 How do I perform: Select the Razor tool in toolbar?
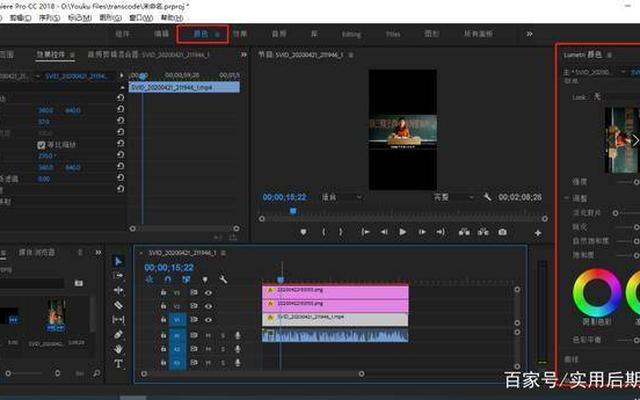coord(118,305)
